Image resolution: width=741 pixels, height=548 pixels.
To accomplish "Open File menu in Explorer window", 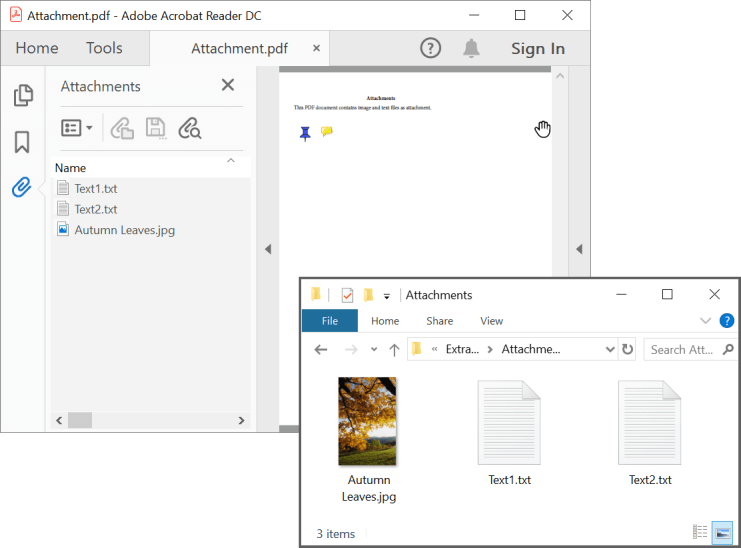I will 330,321.
